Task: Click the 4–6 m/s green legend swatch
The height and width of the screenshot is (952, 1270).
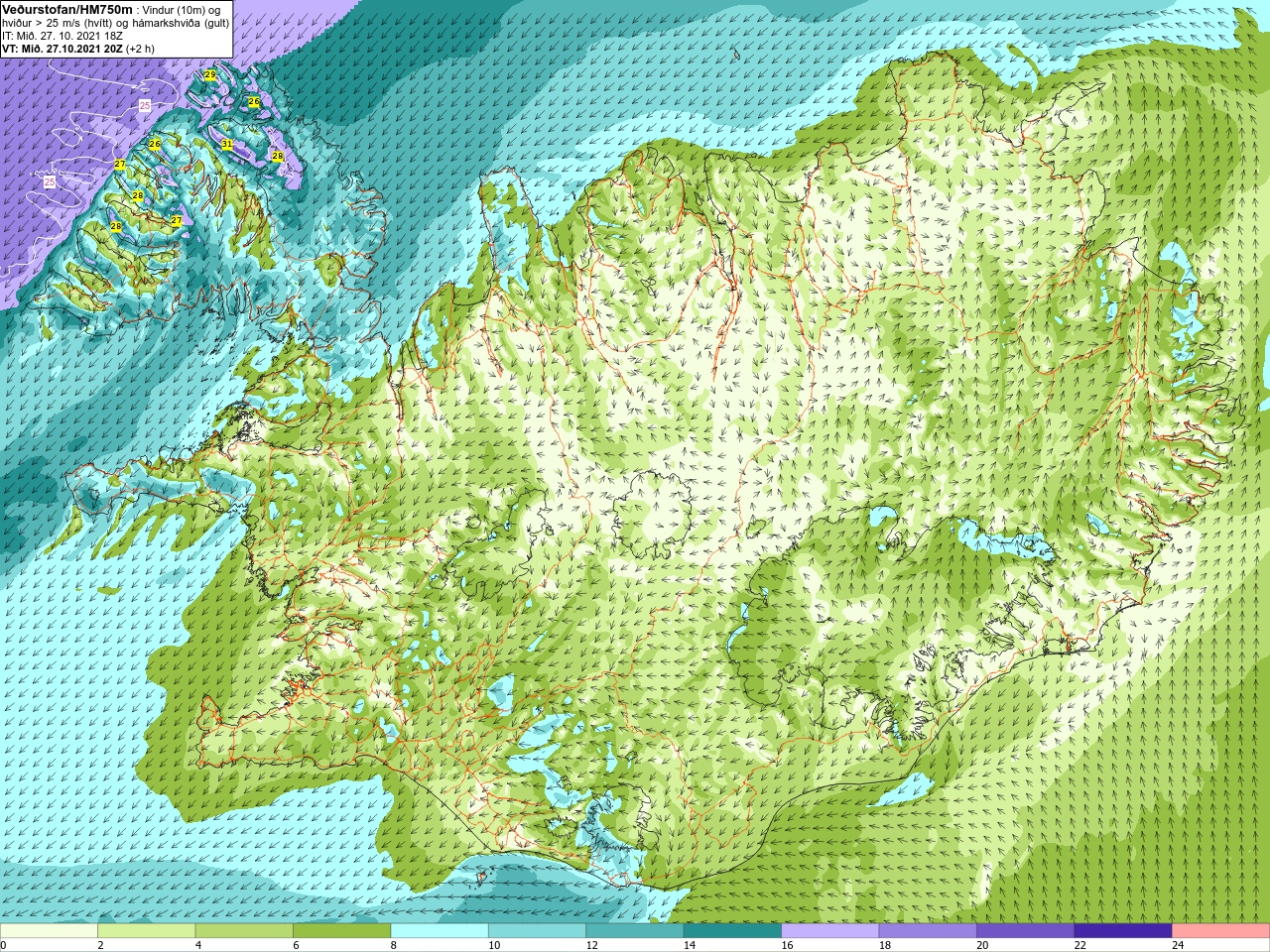Action: click(x=244, y=931)
